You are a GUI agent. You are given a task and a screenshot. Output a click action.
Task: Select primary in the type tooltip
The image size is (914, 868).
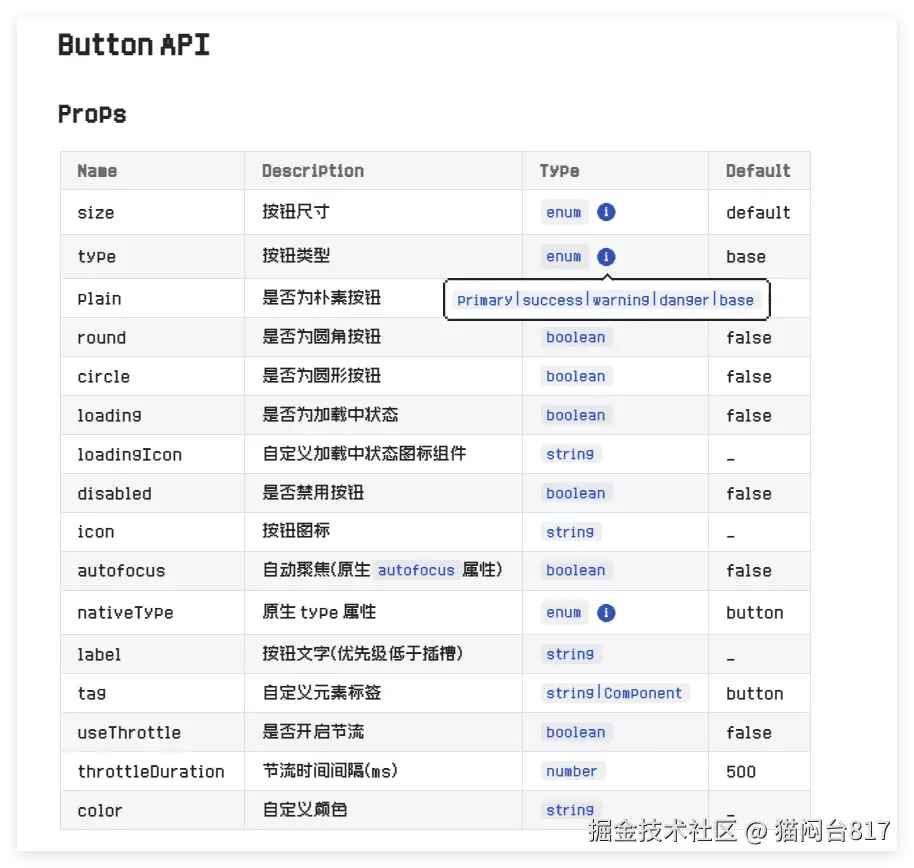pyautogui.click(x=486, y=299)
